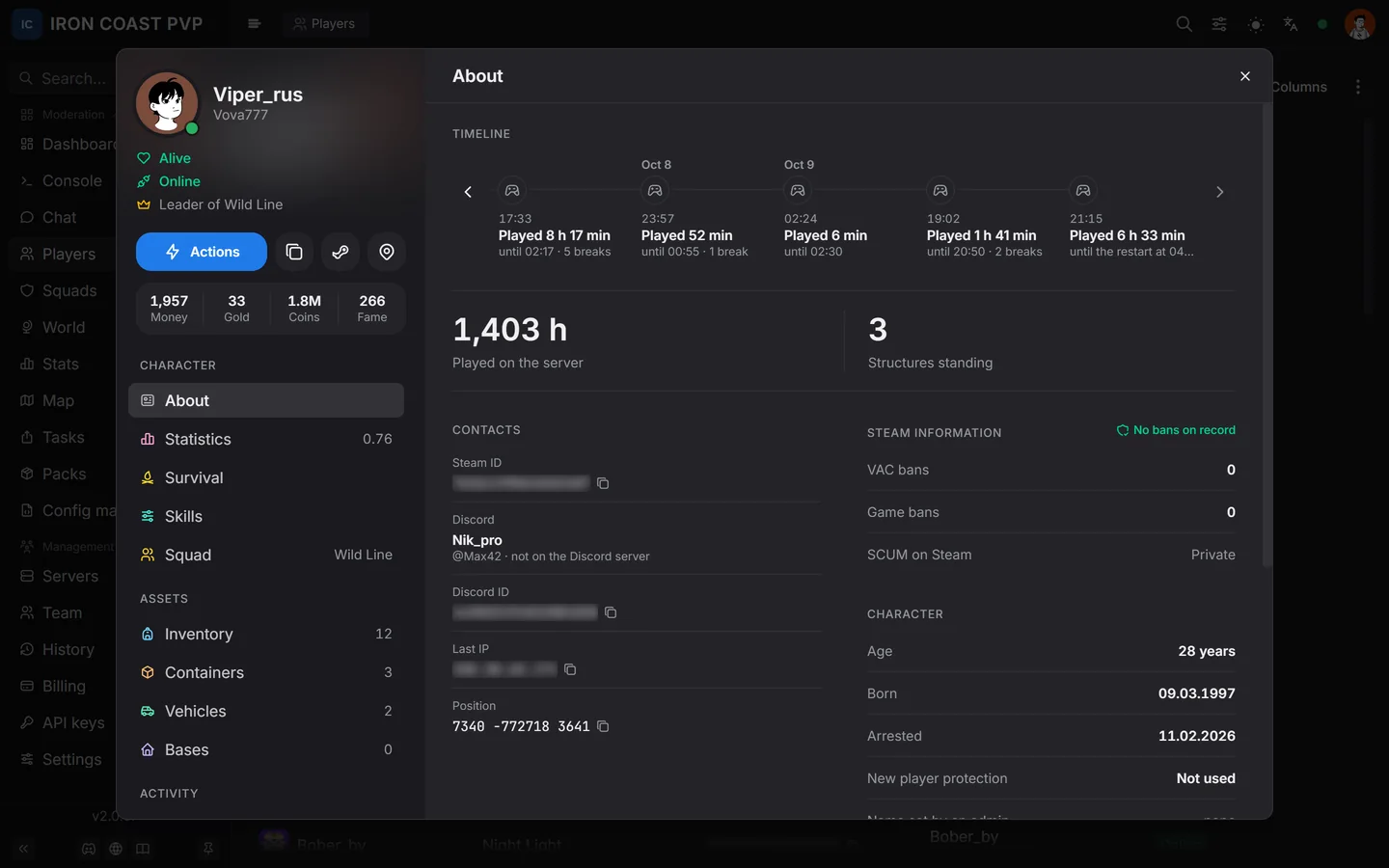Open the Survival section
Image resolution: width=1389 pixels, height=868 pixels.
click(266, 477)
